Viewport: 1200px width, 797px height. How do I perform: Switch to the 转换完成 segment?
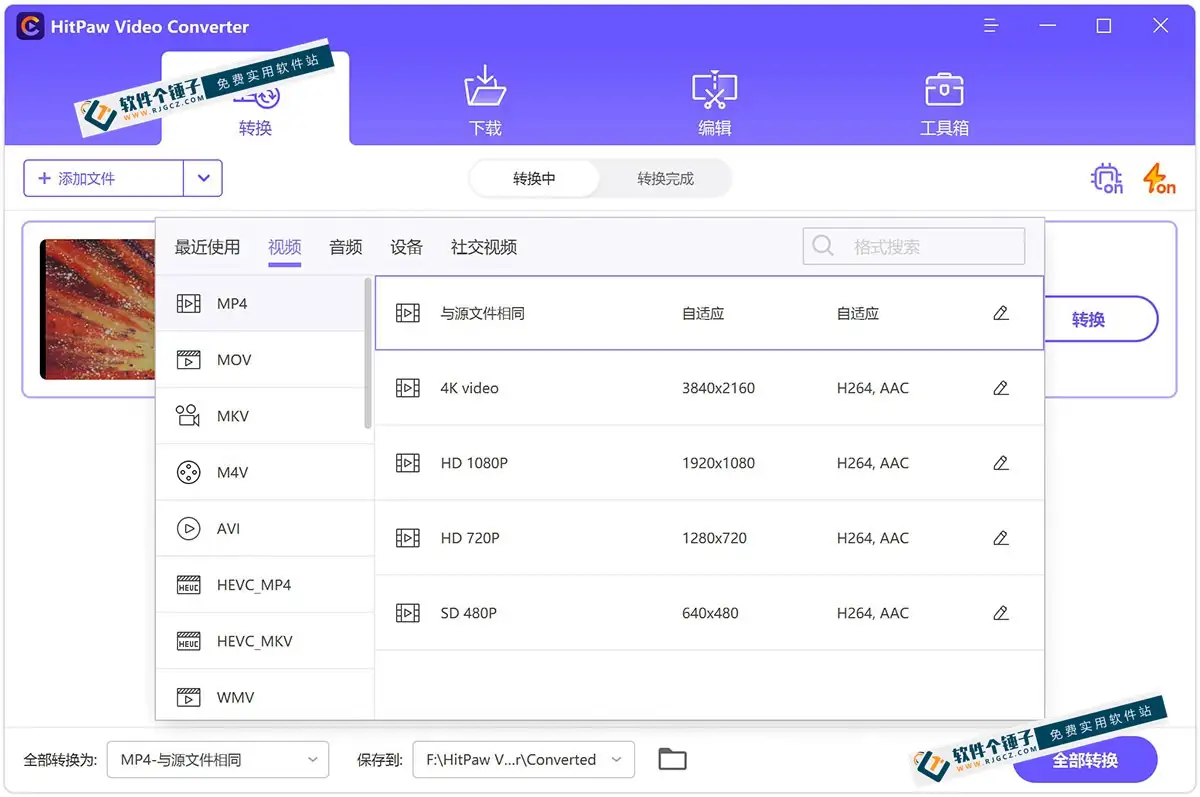coord(664,178)
